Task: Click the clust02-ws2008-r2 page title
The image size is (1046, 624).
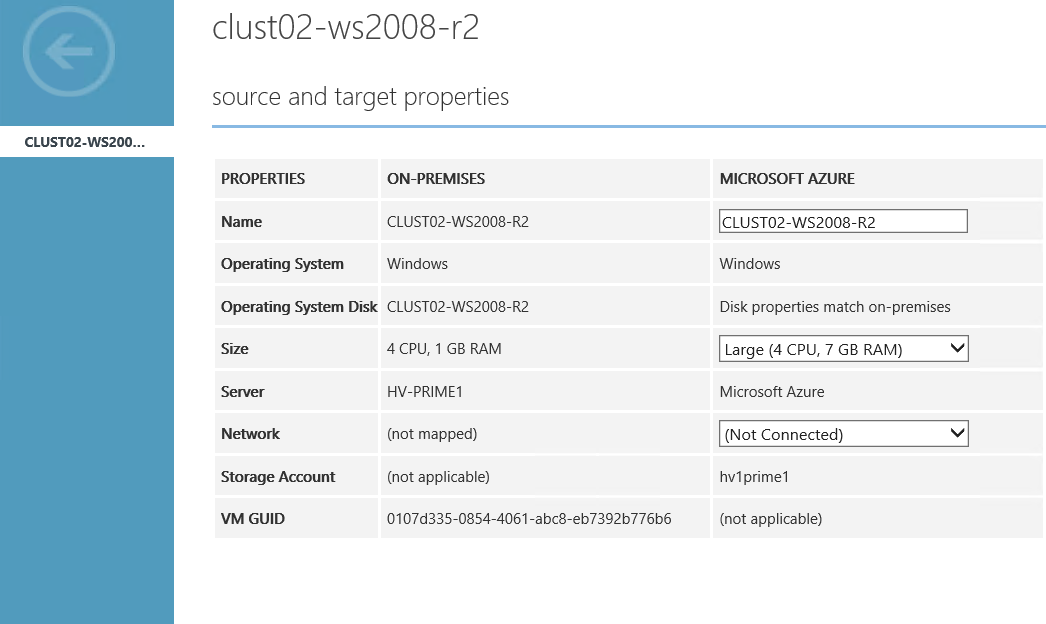Action: (345, 28)
